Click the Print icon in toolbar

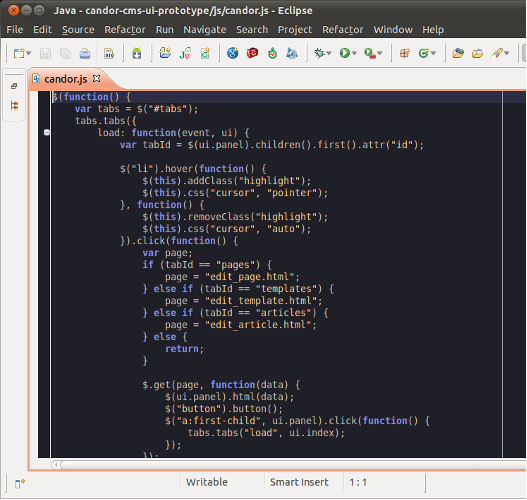pos(85,53)
